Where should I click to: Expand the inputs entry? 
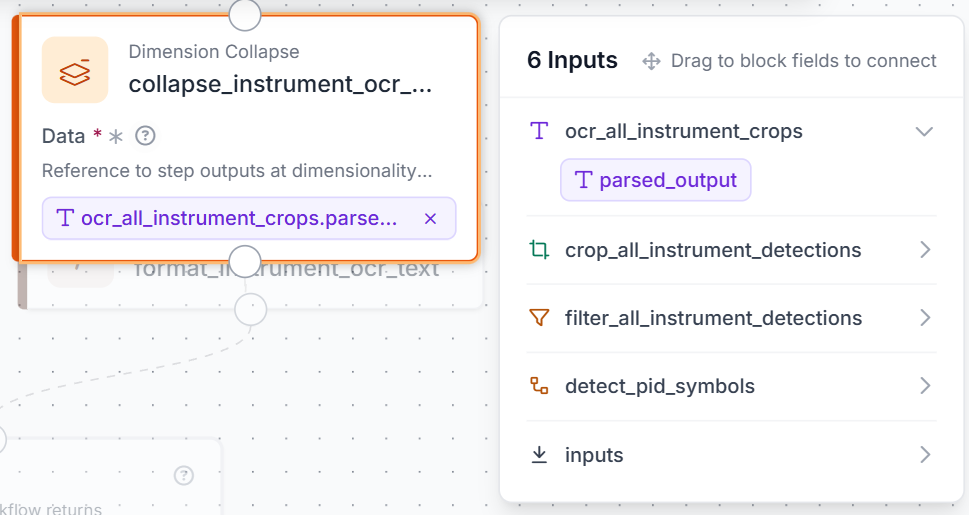[x=925, y=454]
